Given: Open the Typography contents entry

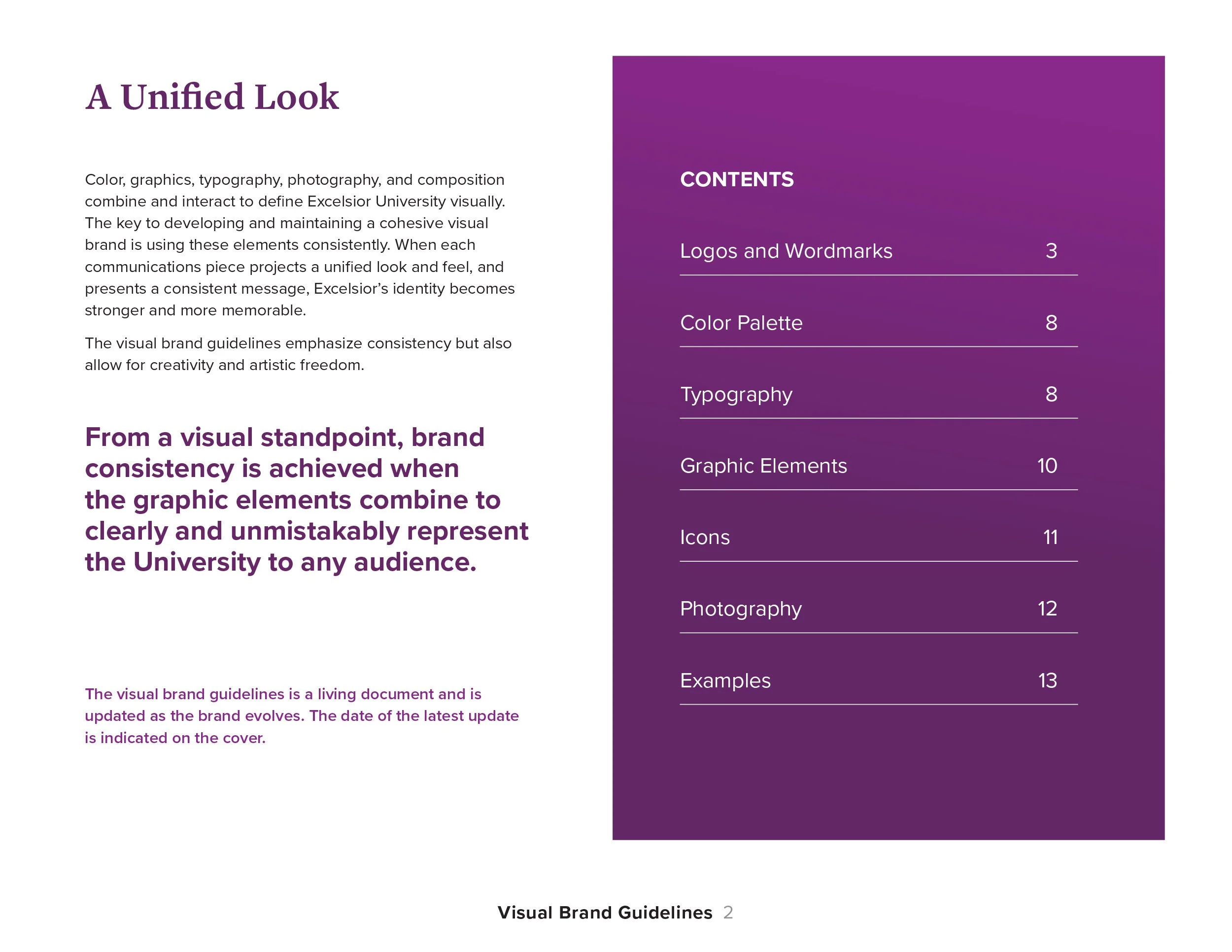Looking at the screenshot, I should click(x=736, y=394).
